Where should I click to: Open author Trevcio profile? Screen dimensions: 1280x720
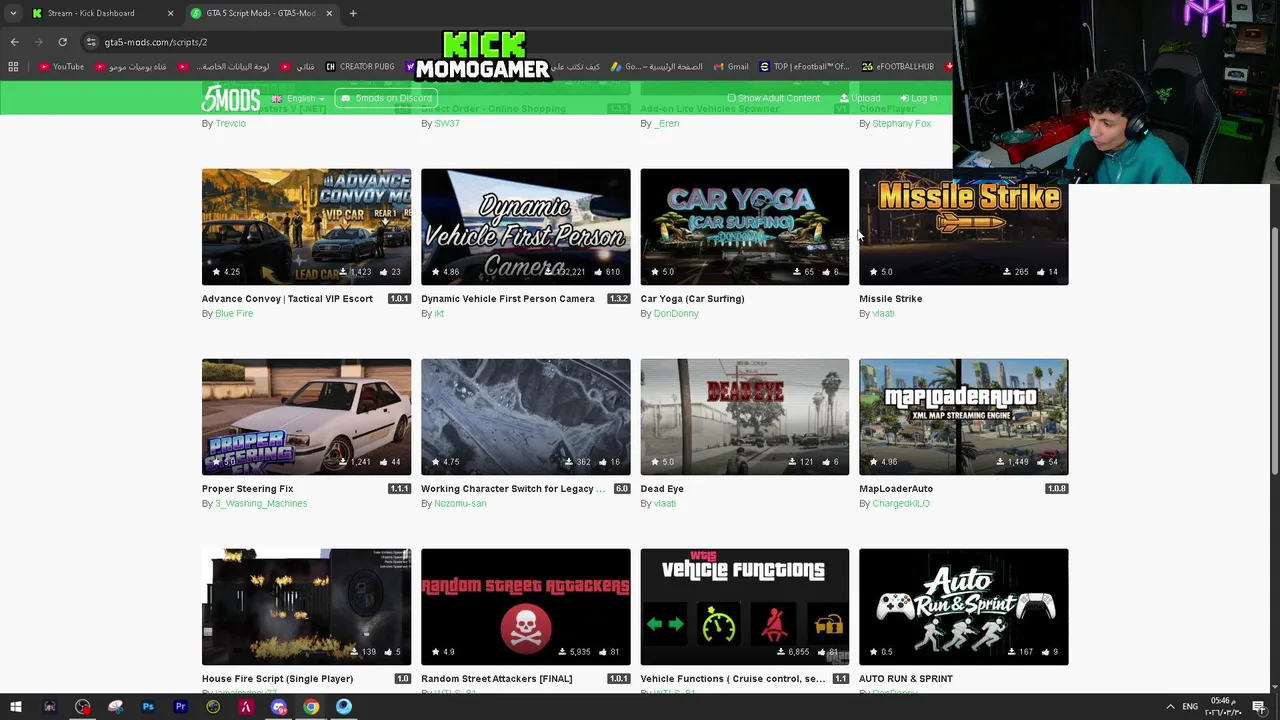coord(230,124)
